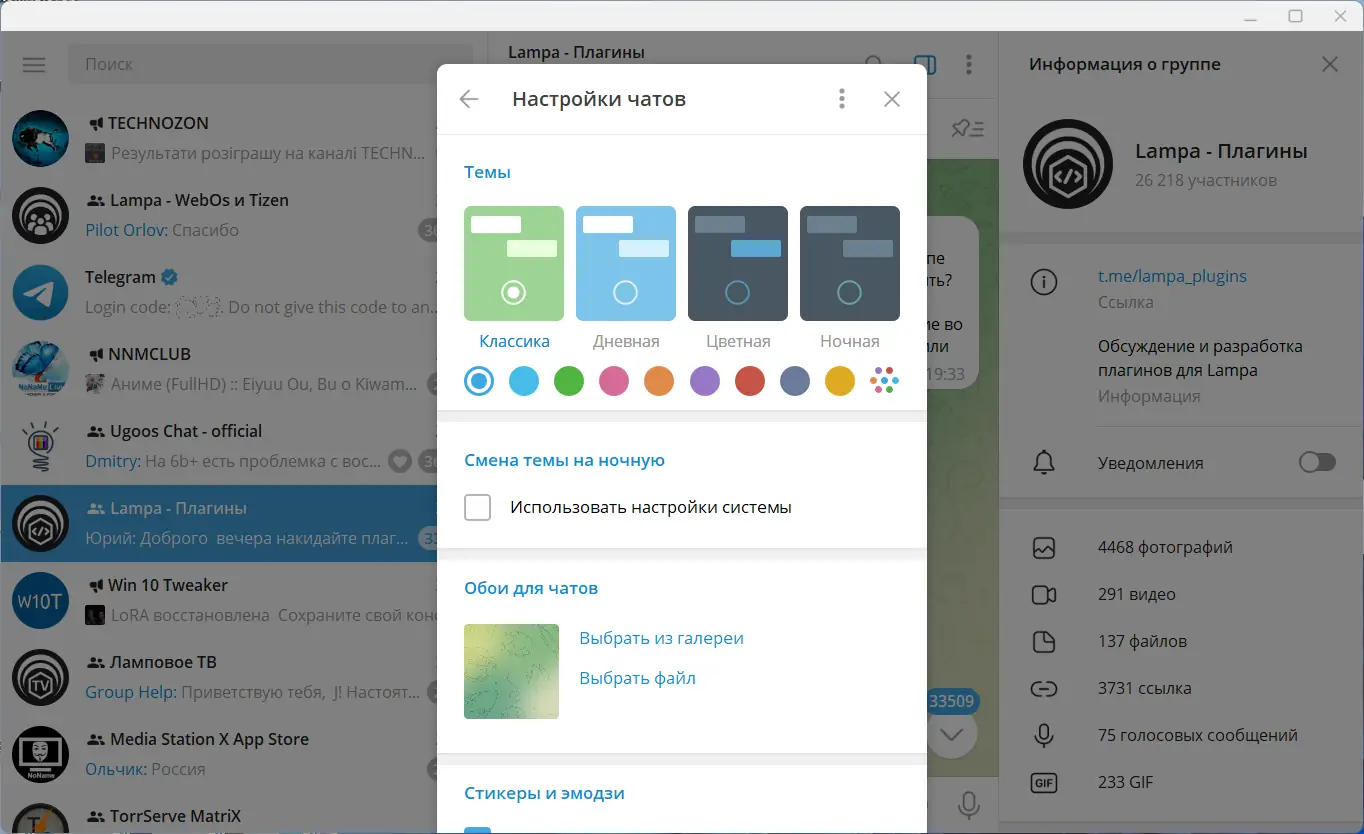The height and width of the screenshot is (834, 1364).
Task: Select the Классика theme
Action: [x=514, y=263]
